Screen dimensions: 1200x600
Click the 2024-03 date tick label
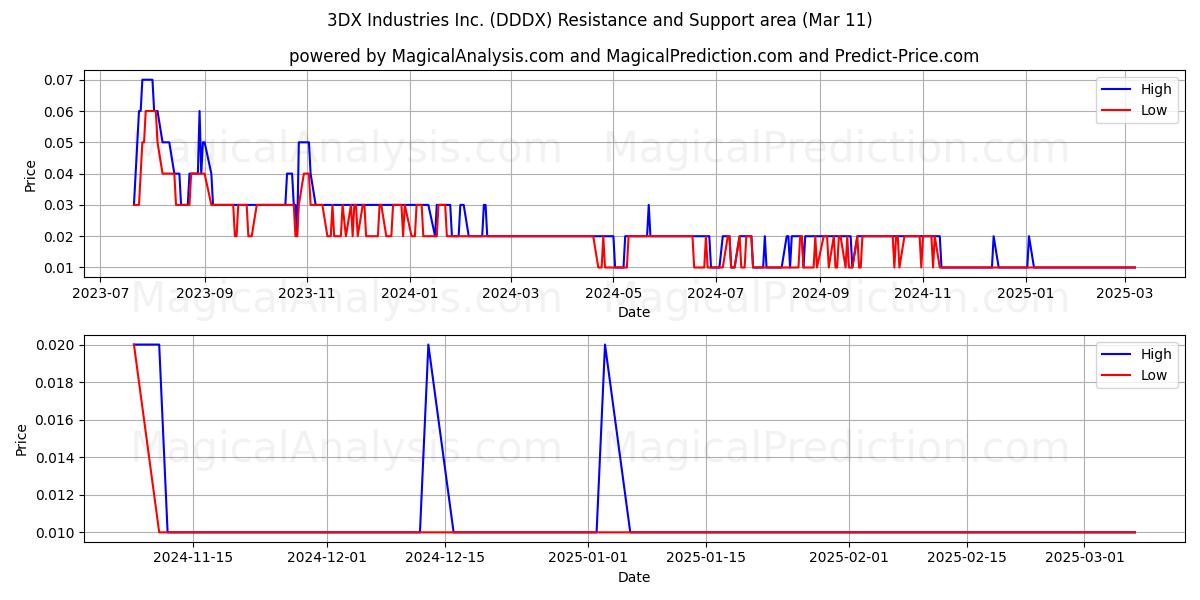click(510, 293)
